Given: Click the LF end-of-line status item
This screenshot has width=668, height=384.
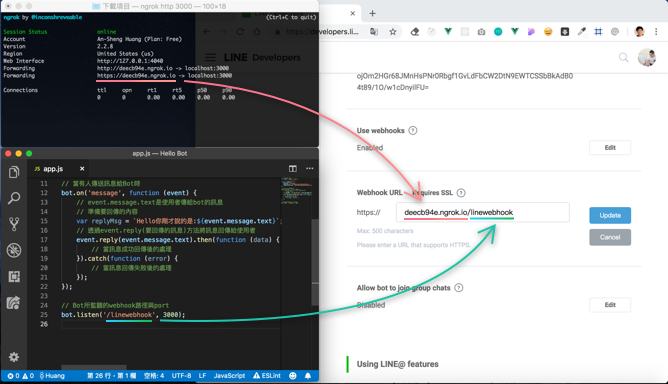Looking at the screenshot, I should [202, 375].
